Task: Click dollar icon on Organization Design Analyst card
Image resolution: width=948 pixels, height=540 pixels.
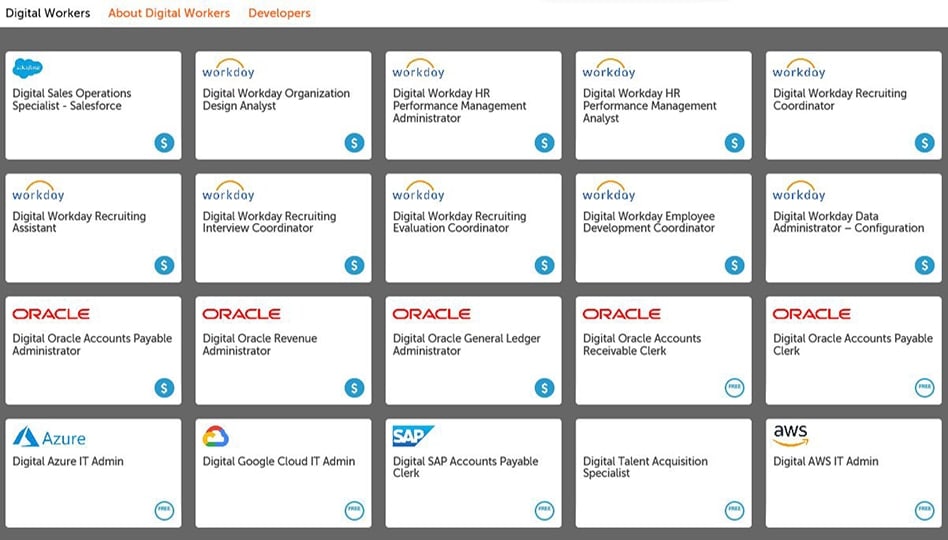Action: [x=354, y=143]
